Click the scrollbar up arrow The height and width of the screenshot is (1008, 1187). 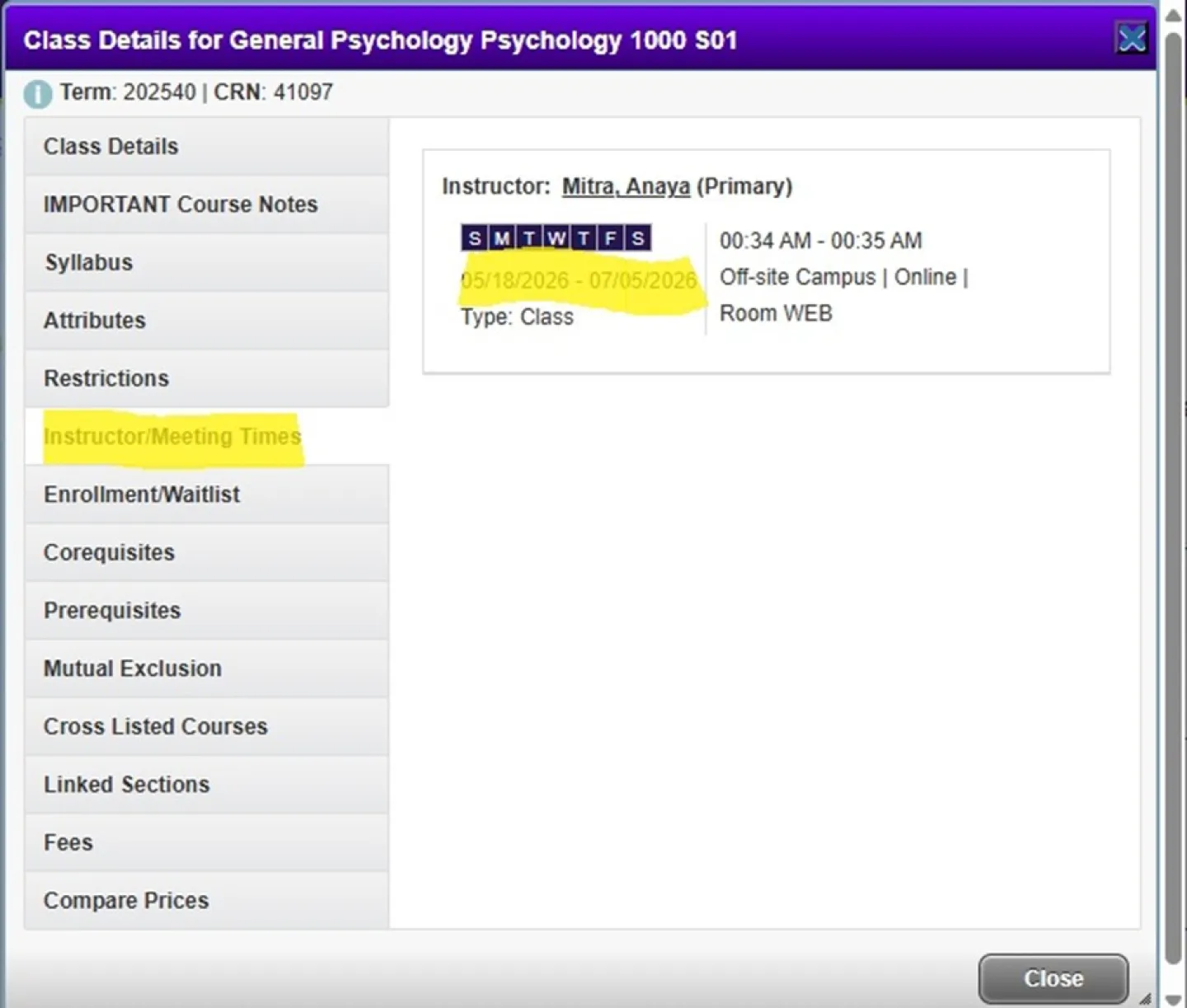pyautogui.click(x=1171, y=14)
